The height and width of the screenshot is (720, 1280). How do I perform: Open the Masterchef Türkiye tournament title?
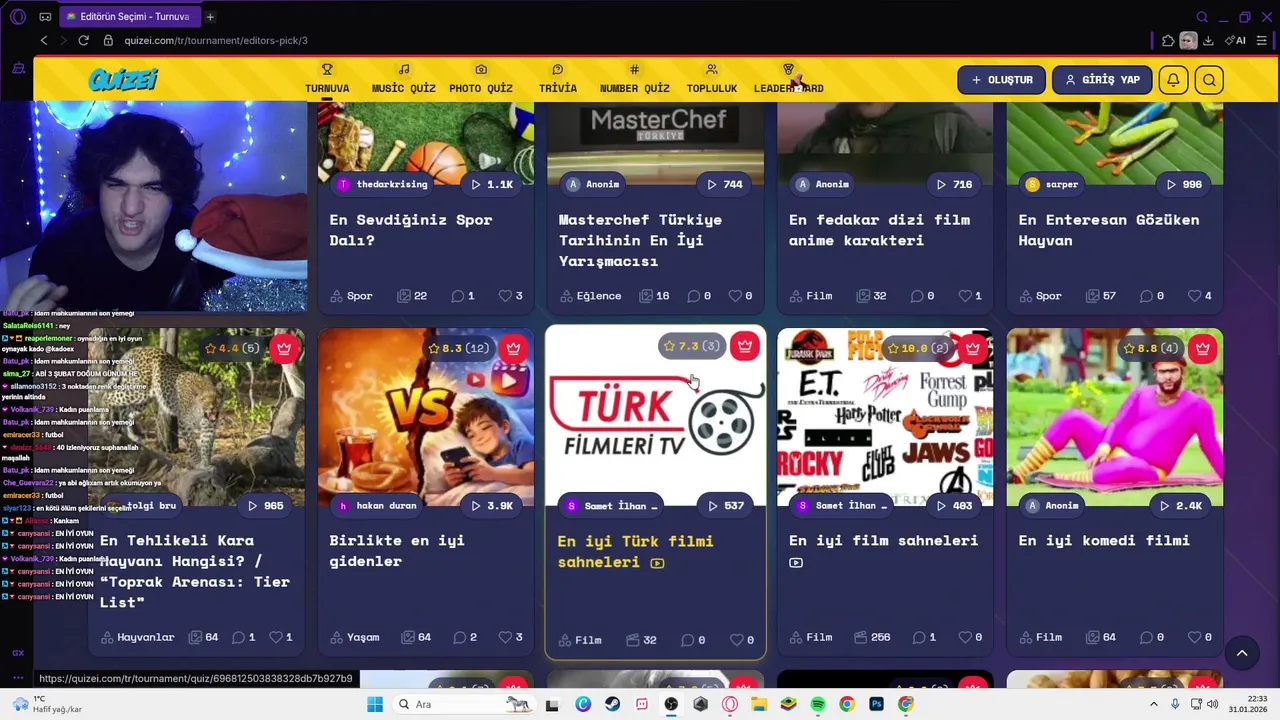[x=640, y=240]
